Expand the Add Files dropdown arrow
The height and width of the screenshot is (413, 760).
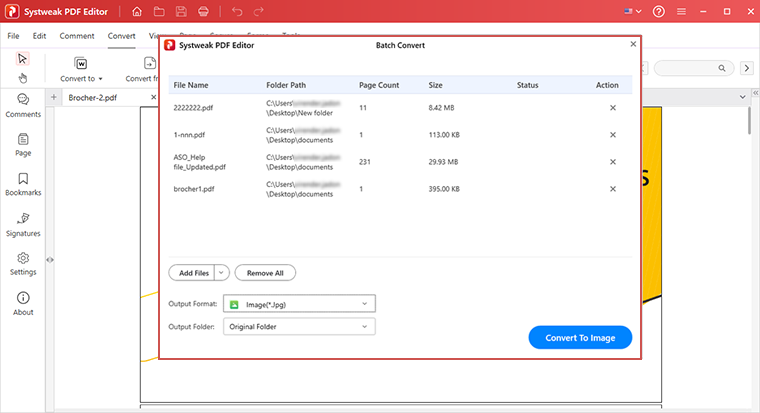click(222, 273)
